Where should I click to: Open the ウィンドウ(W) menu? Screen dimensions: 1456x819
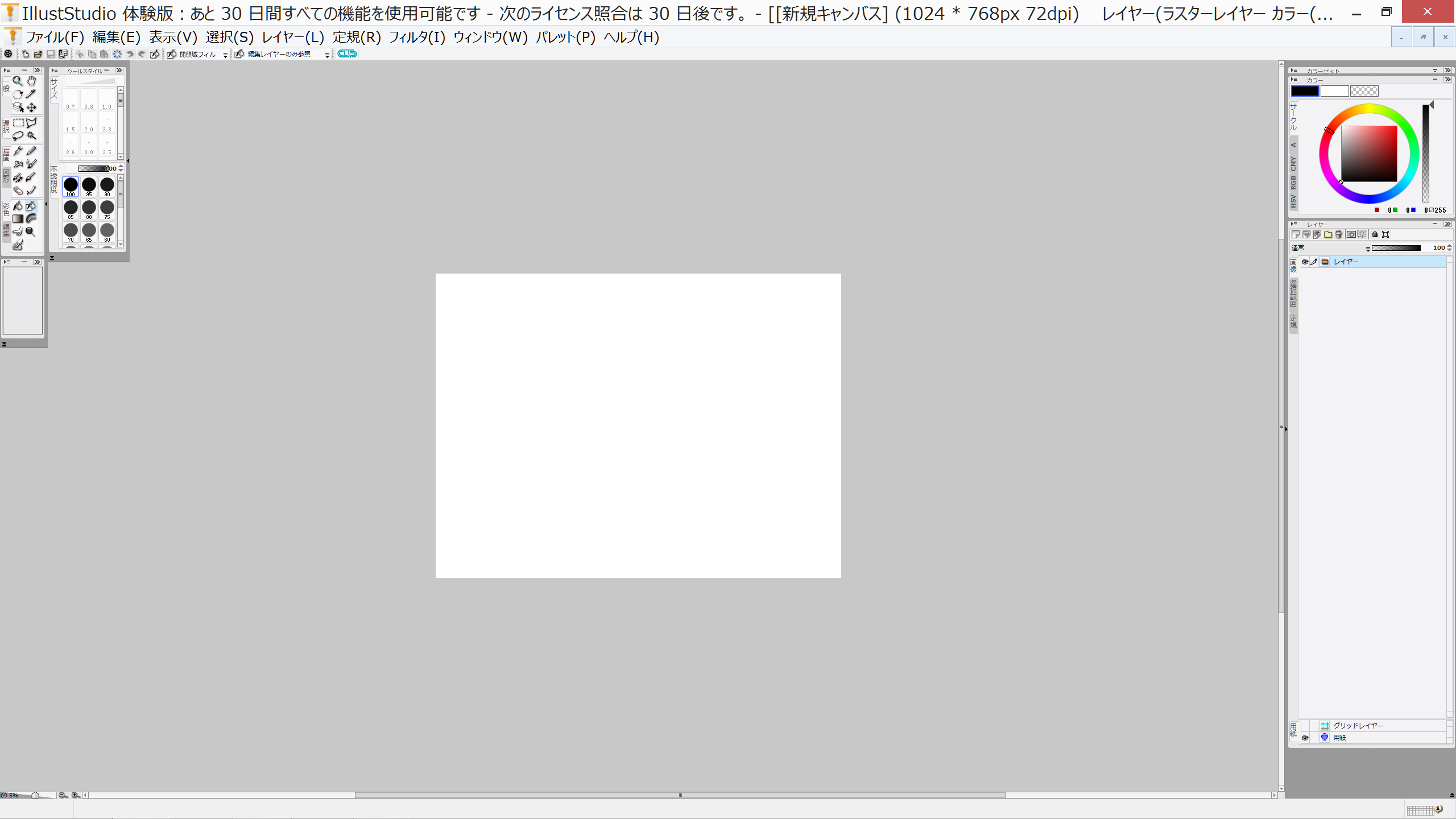point(490,38)
